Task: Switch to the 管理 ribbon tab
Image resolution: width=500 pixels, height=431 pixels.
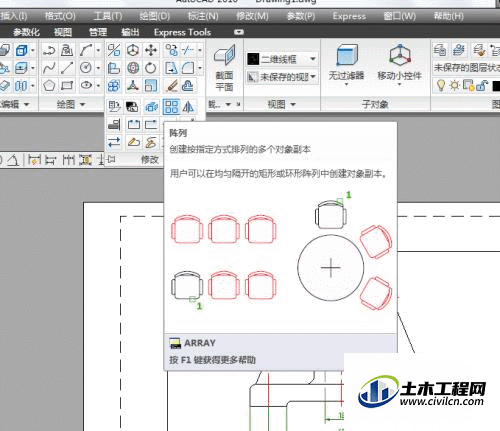Action: tap(98, 32)
